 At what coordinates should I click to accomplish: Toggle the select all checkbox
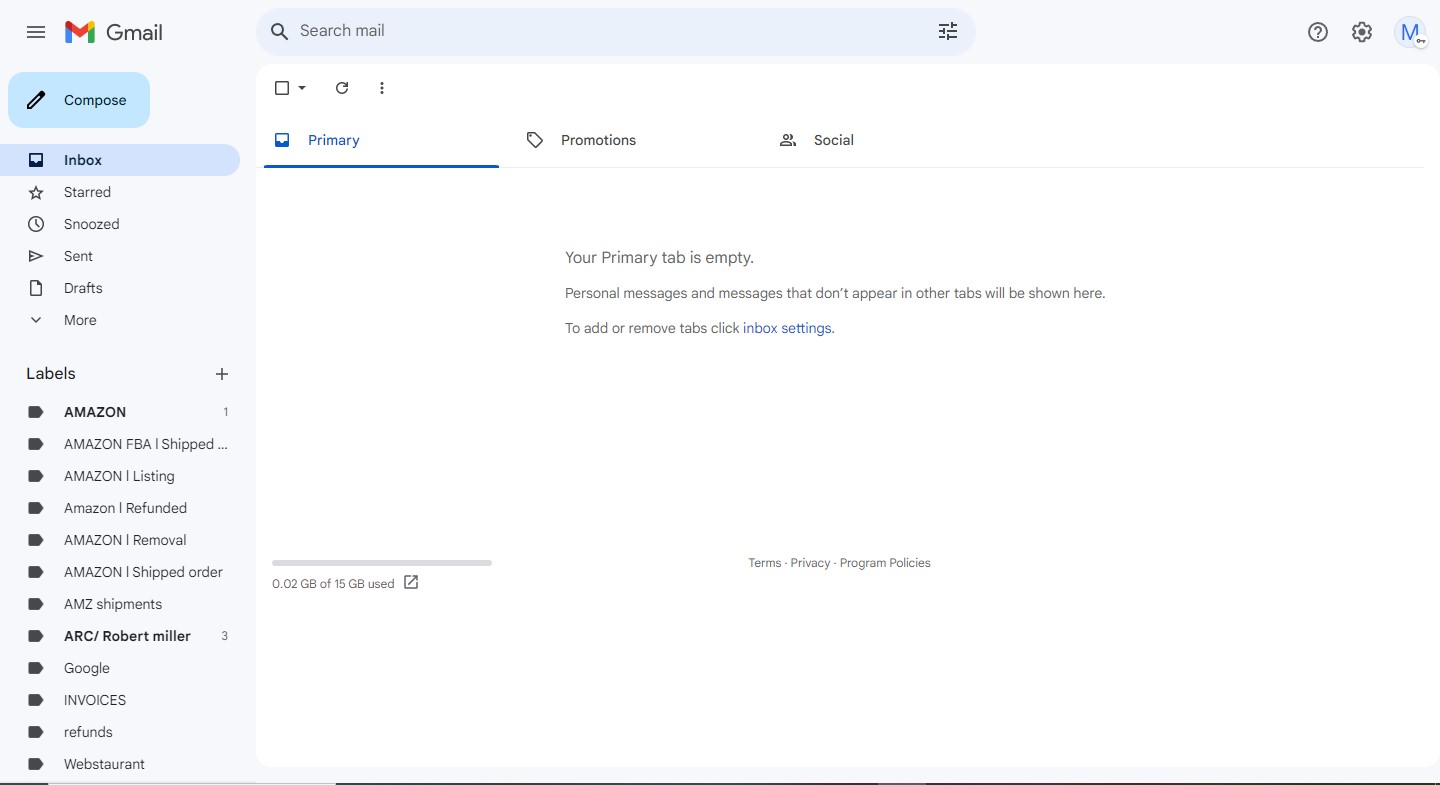282,88
